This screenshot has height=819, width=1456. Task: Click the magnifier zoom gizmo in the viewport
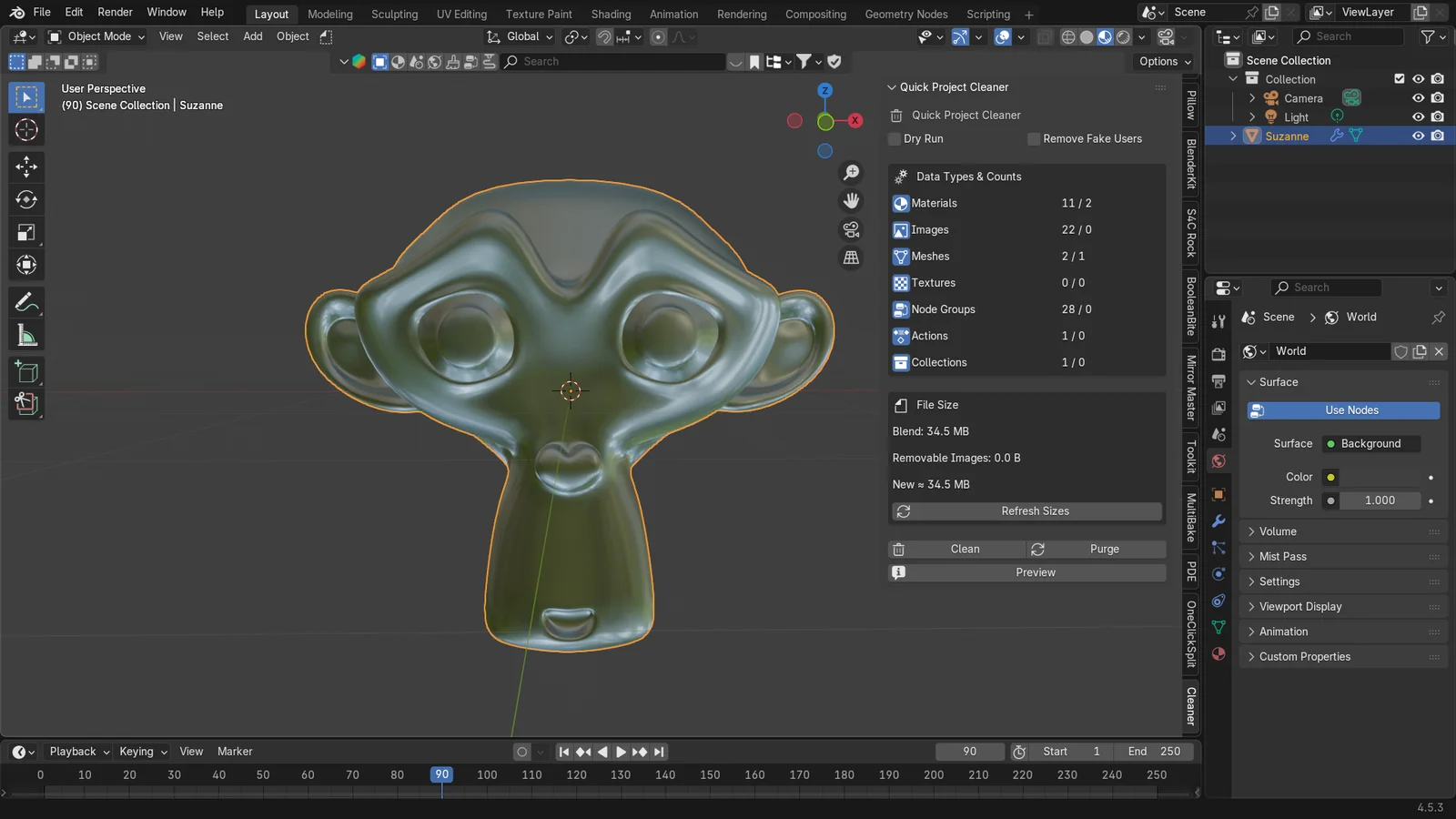[851, 173]
